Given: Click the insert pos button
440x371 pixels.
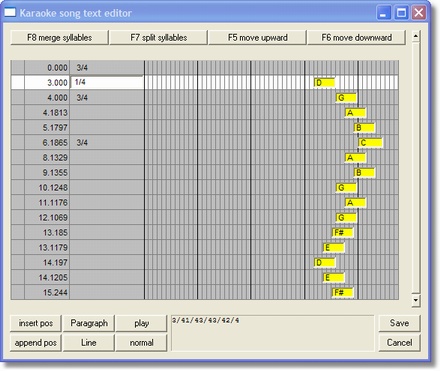Looking at the screenshot, I should 36,323.
